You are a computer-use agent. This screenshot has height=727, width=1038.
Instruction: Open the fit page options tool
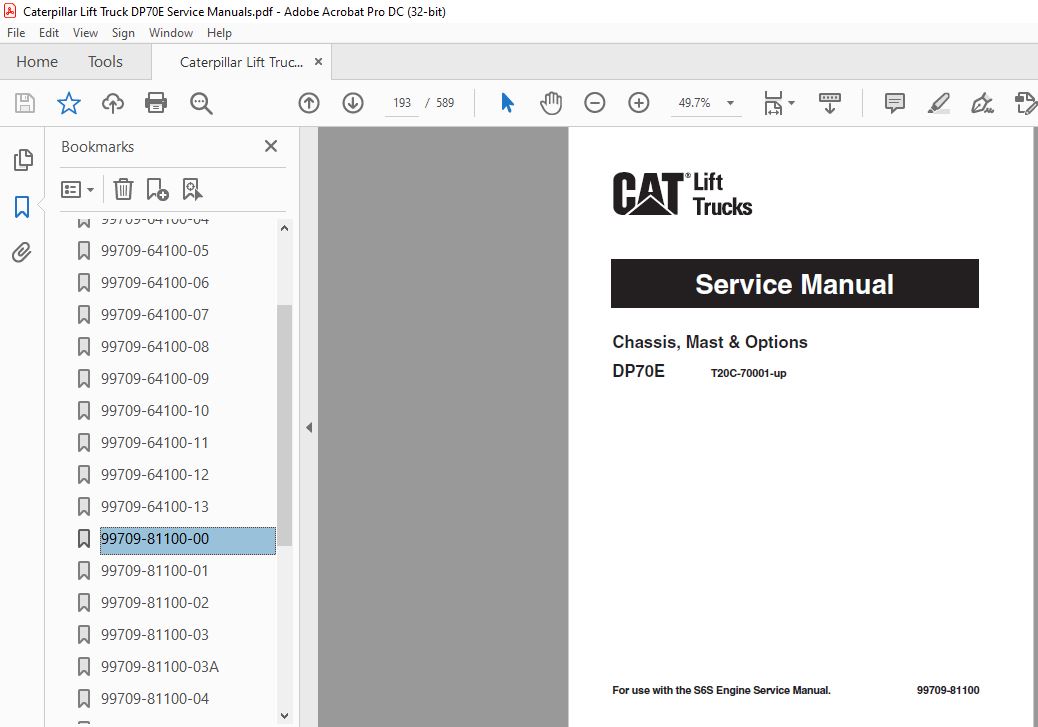click(x=779, y=103)
